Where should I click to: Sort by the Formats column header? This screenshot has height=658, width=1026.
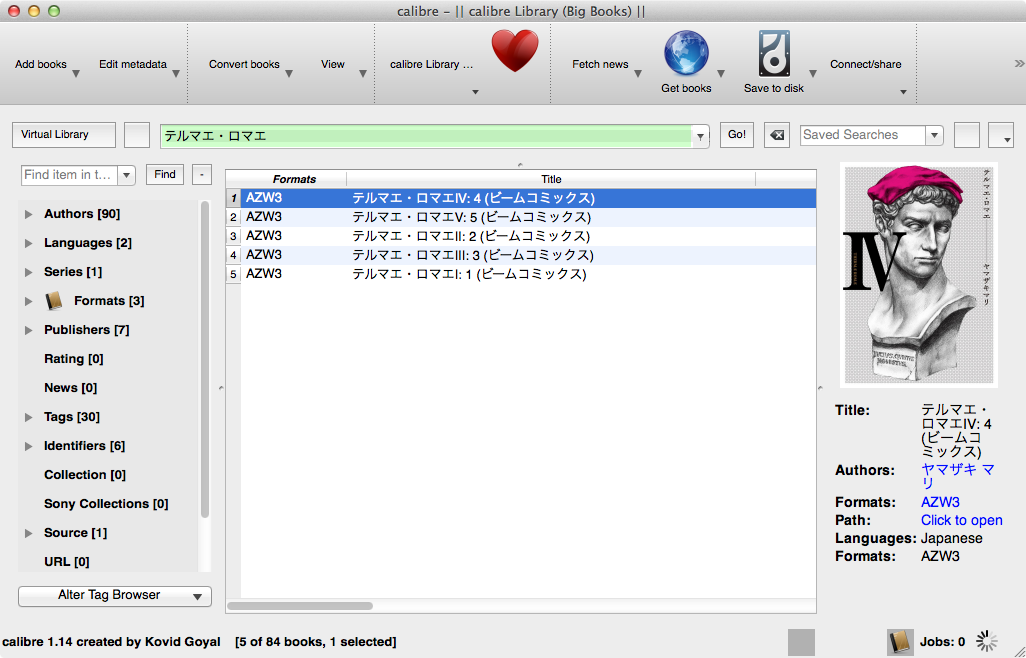(x=294, y=179)
